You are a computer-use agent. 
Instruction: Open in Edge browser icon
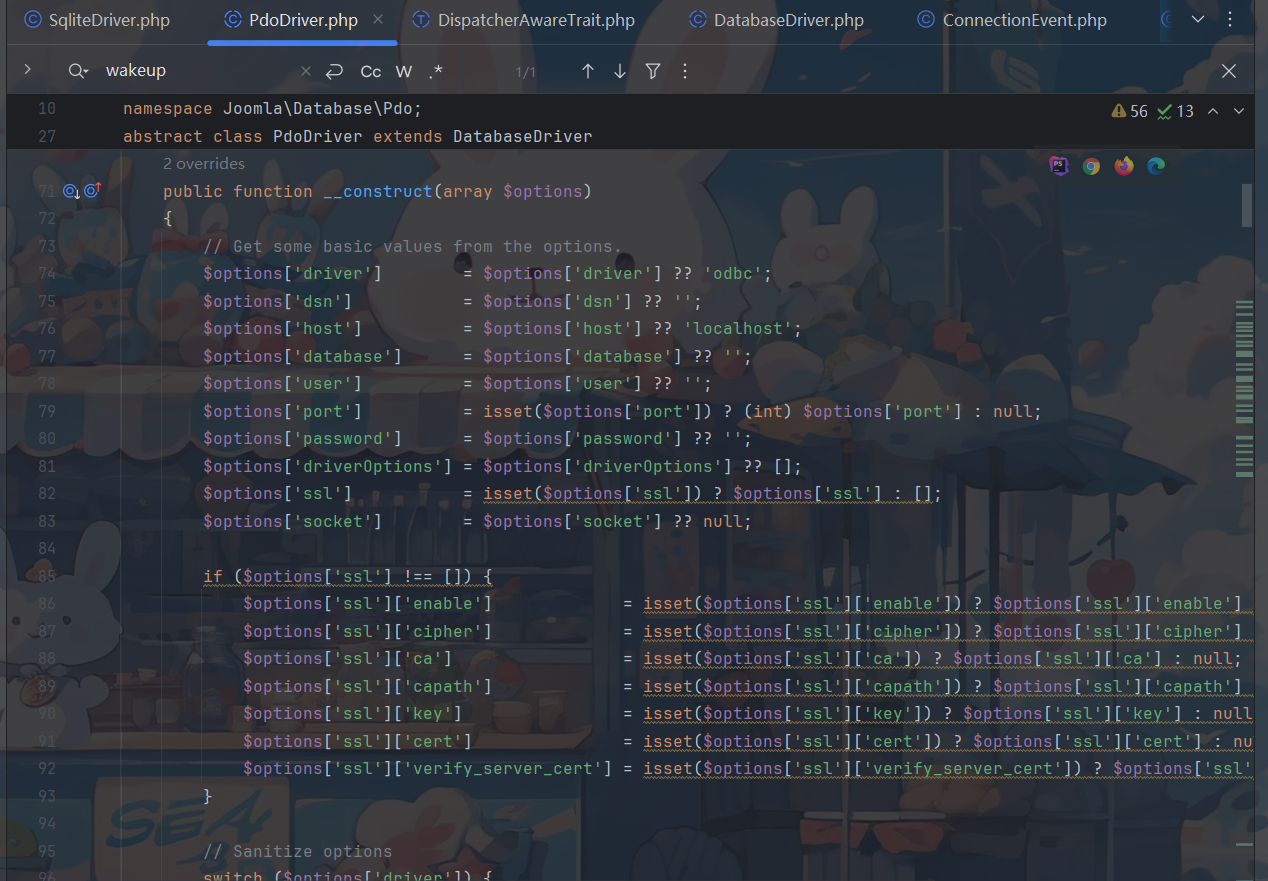[x=1156, y=166]
